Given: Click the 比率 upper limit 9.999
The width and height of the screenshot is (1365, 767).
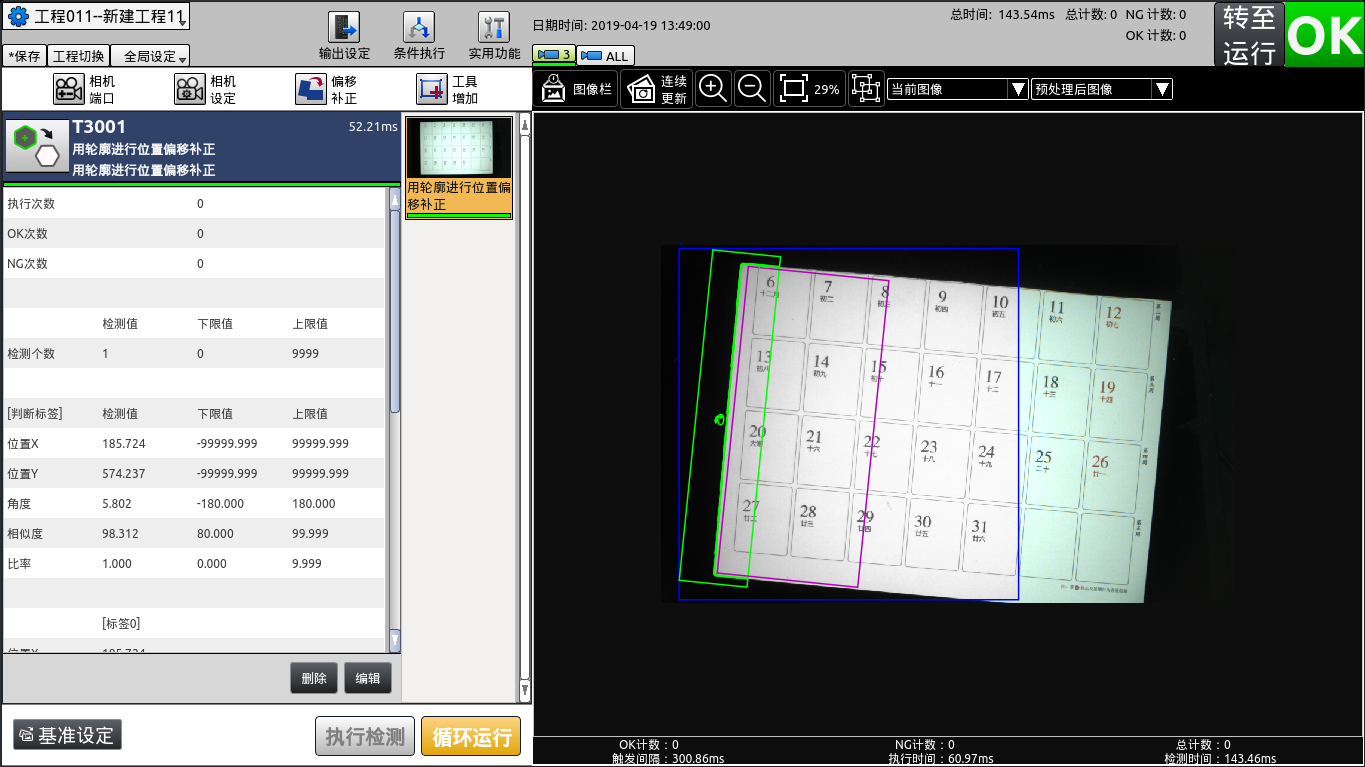Looking at the screenshot, I should pyautogui.click(x=307, y=564).
